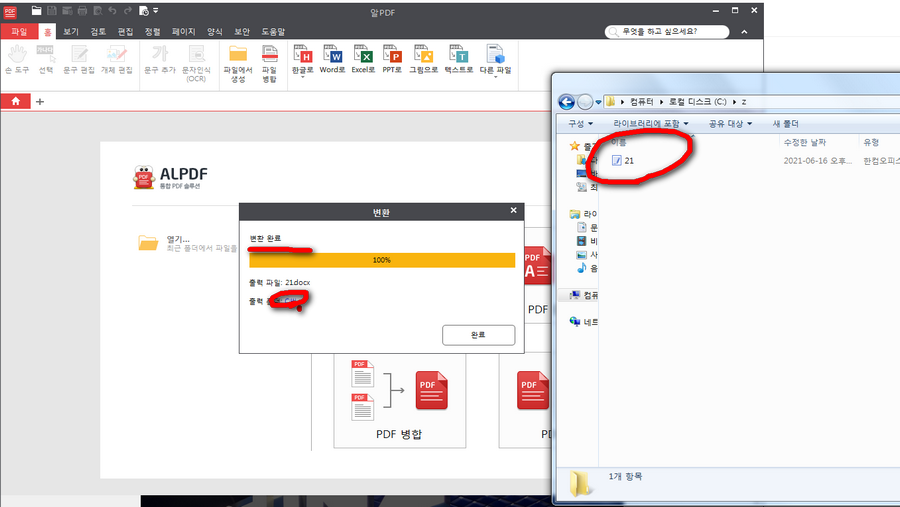
Task: Click 파일에서 생성 create from file
Action: click(x=238, y=63)
